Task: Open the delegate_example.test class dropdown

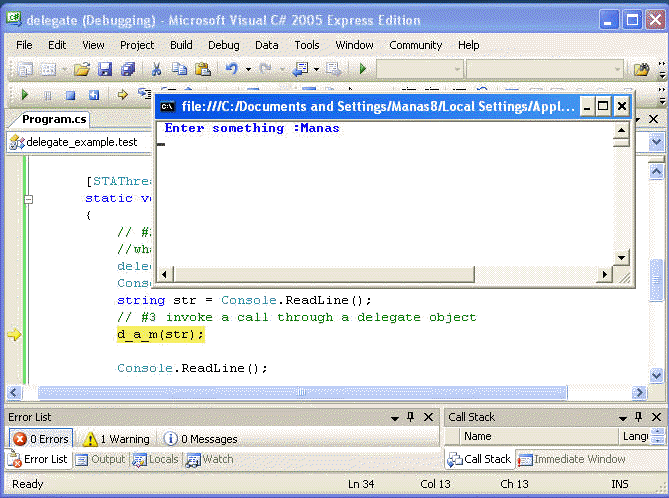Action: point(80,142)
